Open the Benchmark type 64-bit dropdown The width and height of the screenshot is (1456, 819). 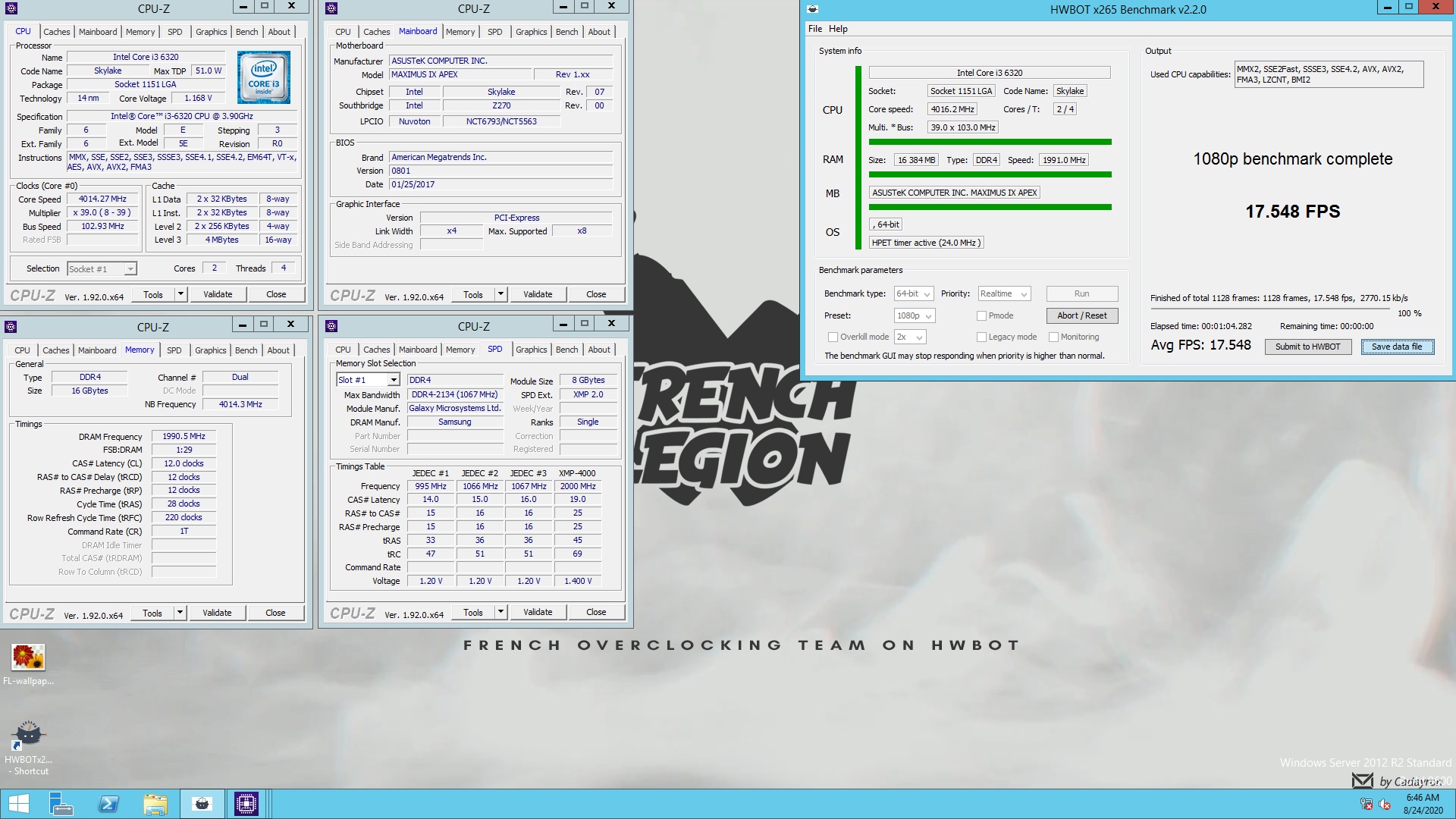tap(913, 293)
